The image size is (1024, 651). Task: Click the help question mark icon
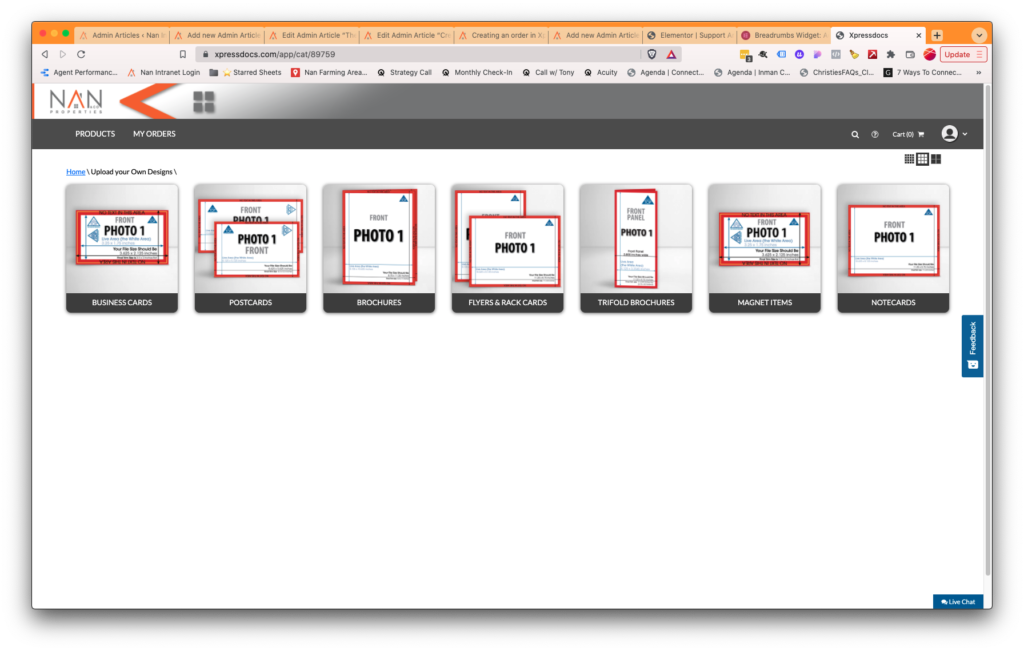point(874,135)
